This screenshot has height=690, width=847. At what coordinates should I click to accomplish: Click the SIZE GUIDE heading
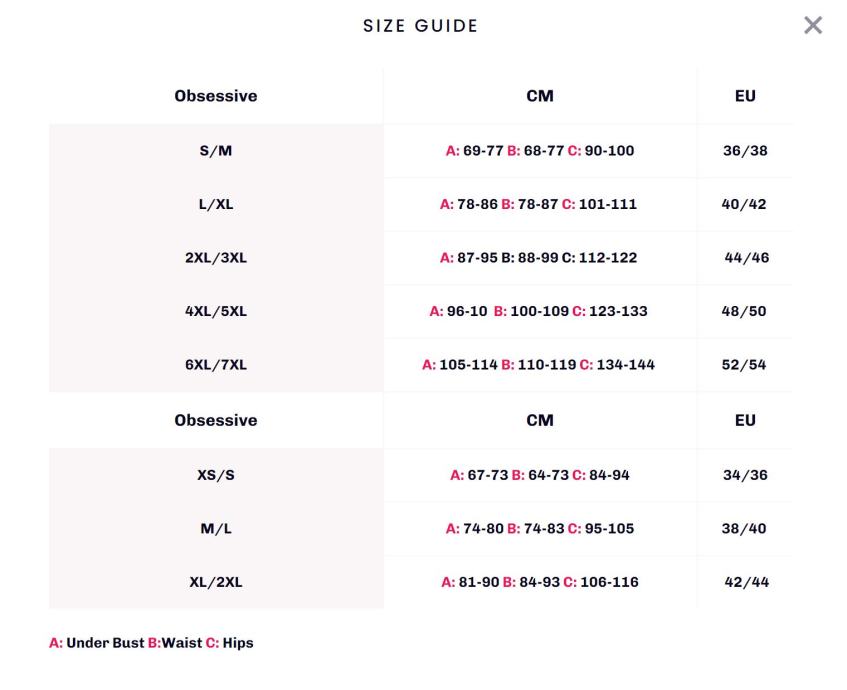point(421,26)
